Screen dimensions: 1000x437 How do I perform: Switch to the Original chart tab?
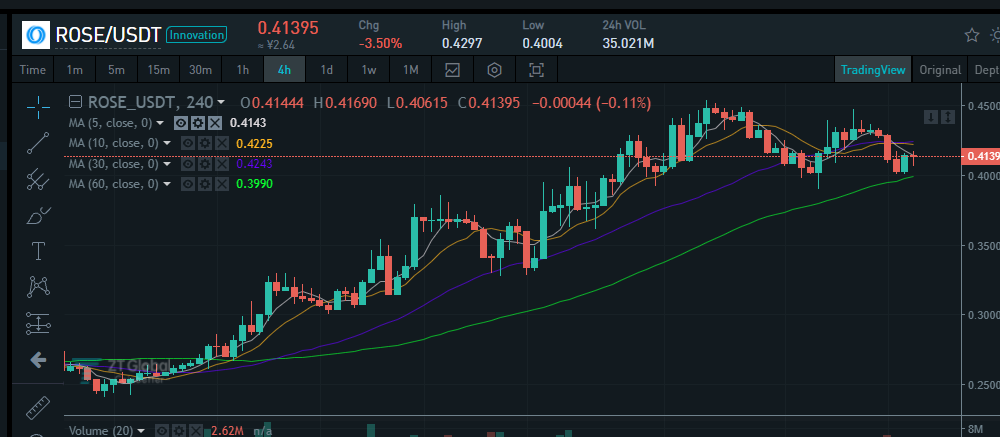(940, 70)
